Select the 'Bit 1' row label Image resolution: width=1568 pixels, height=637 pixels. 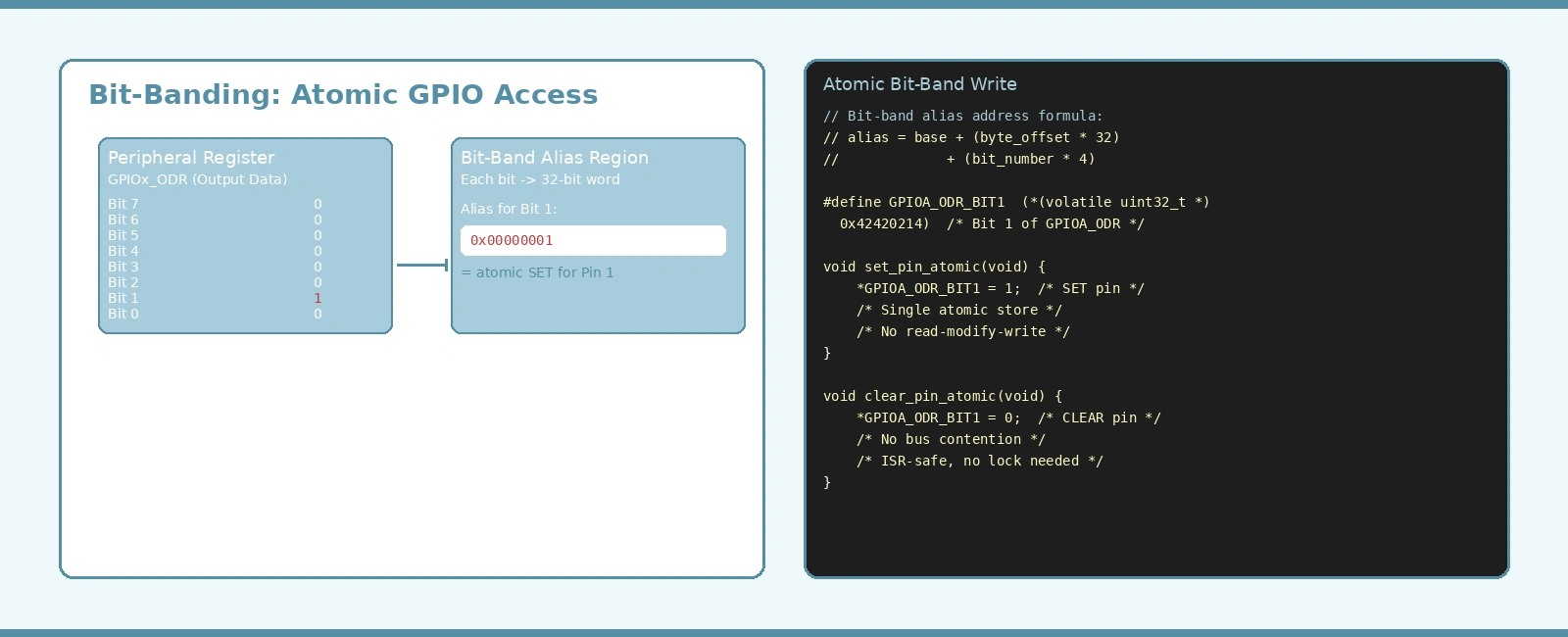click(123, 298)
